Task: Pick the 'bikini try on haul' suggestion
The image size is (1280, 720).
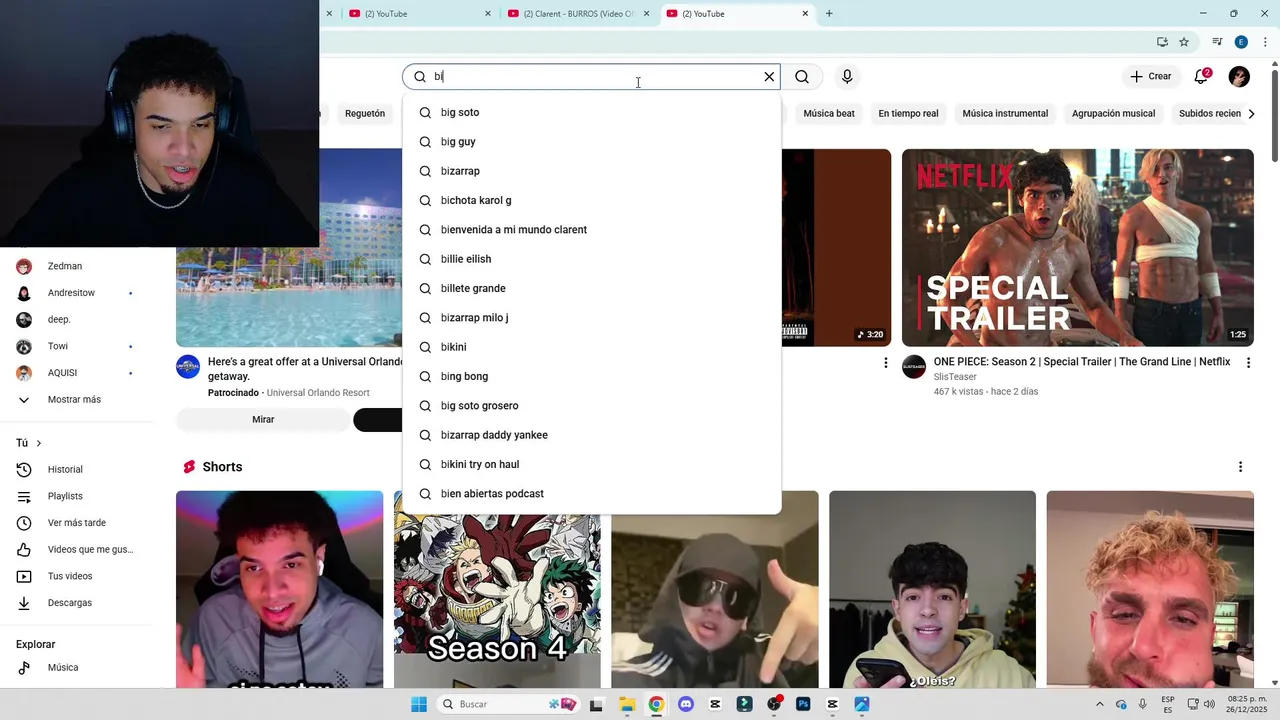Action: [x=591, y=464]
